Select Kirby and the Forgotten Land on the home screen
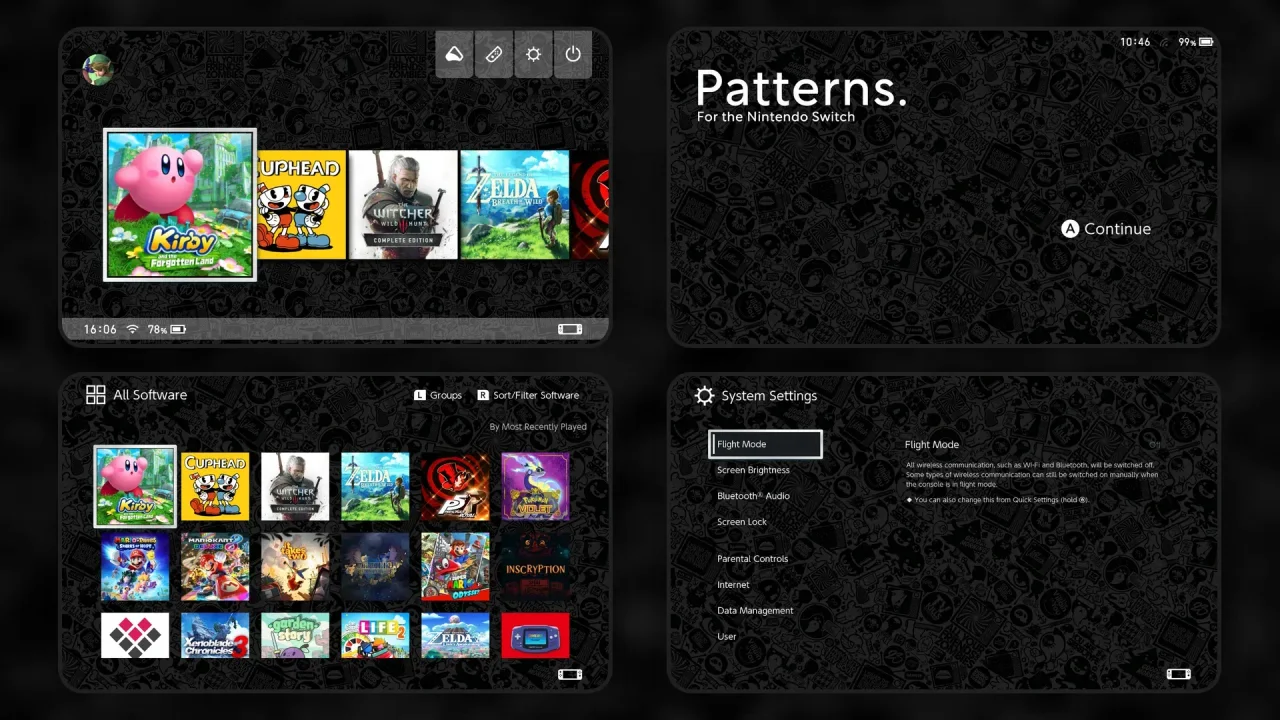 [180, 205]
